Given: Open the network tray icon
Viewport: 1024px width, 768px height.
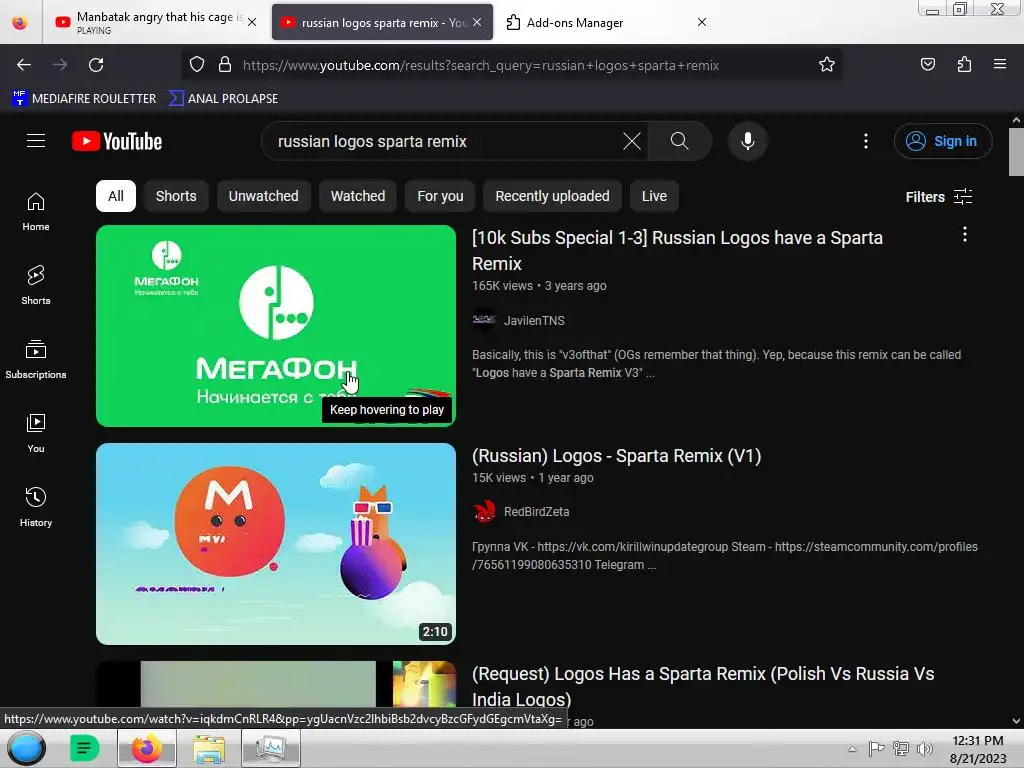Looking at the screenshot, I should pyautogui.click(x=901, y=749).
